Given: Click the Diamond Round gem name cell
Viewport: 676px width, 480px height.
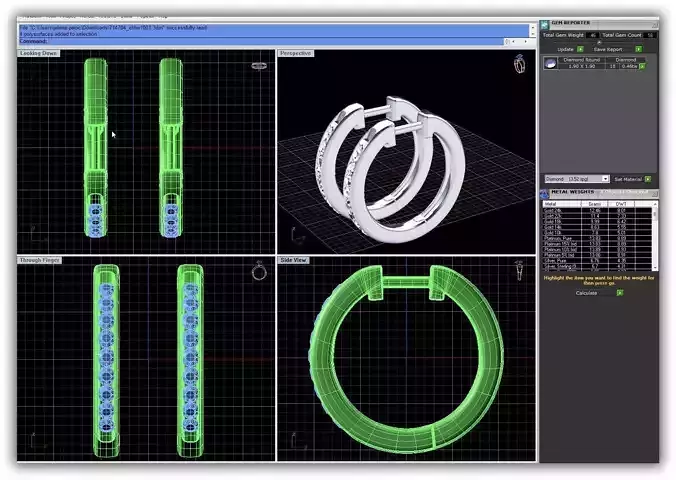Looking at the screenshot, I should click(582, 60).
